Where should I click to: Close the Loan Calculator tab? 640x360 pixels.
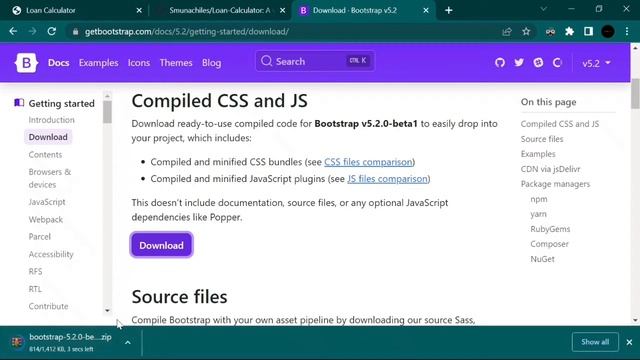pos(139,11)
